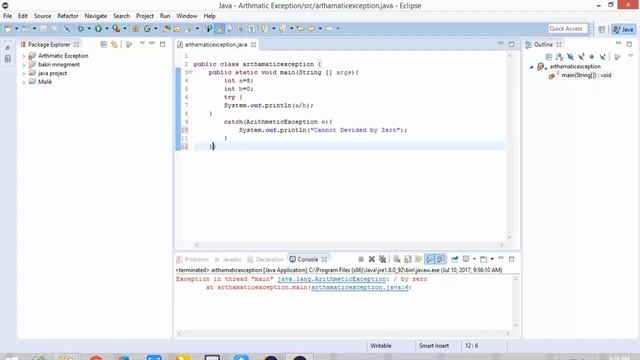Image resolution: width=640 pixels, height=360 pixels.
Task: Switch to the Javadoc tab
Action: pos(228,260)
